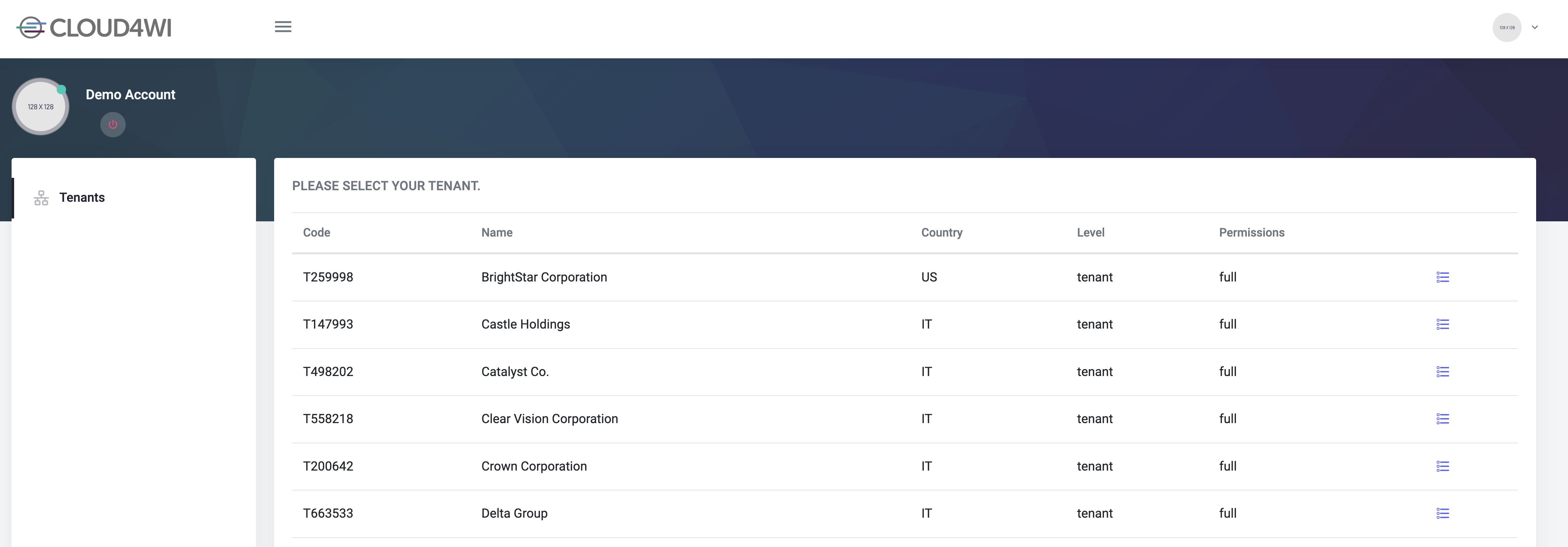Click the Tenants network icon in the sidebar
The height and width of the screenshot is (547, 1568).
41,198
